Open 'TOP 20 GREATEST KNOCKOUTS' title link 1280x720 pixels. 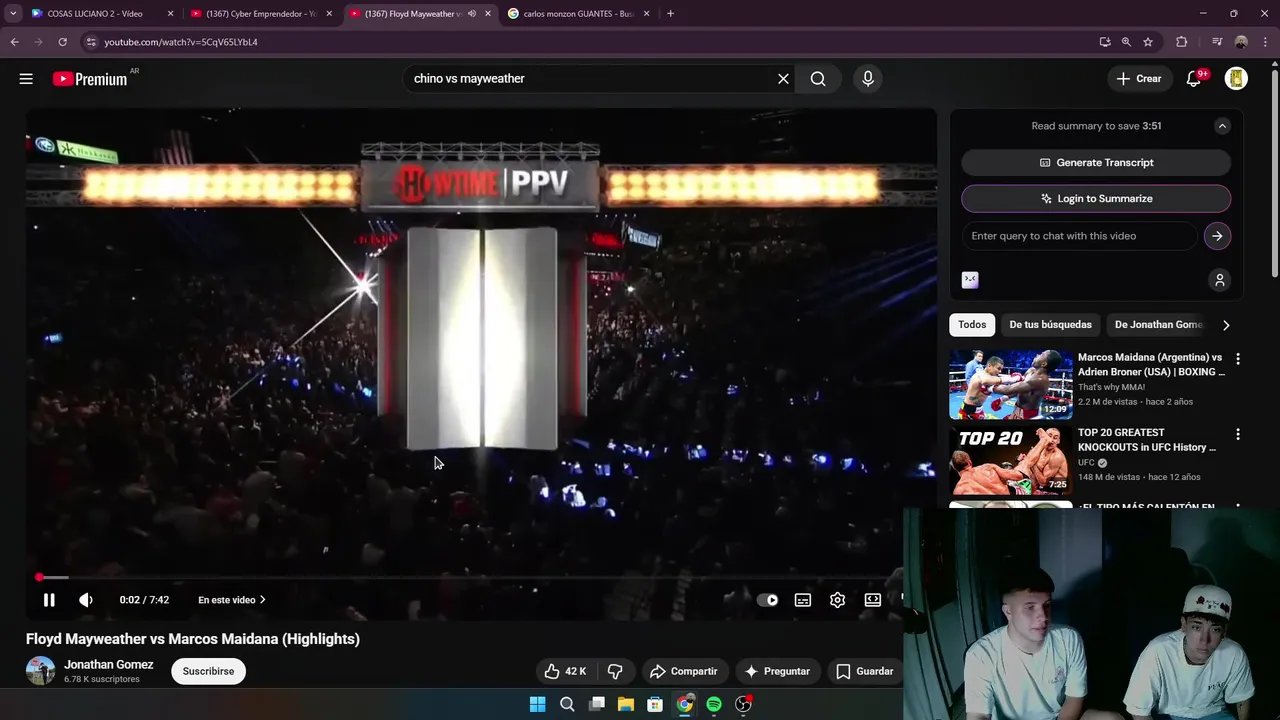tap(1147, 440)
